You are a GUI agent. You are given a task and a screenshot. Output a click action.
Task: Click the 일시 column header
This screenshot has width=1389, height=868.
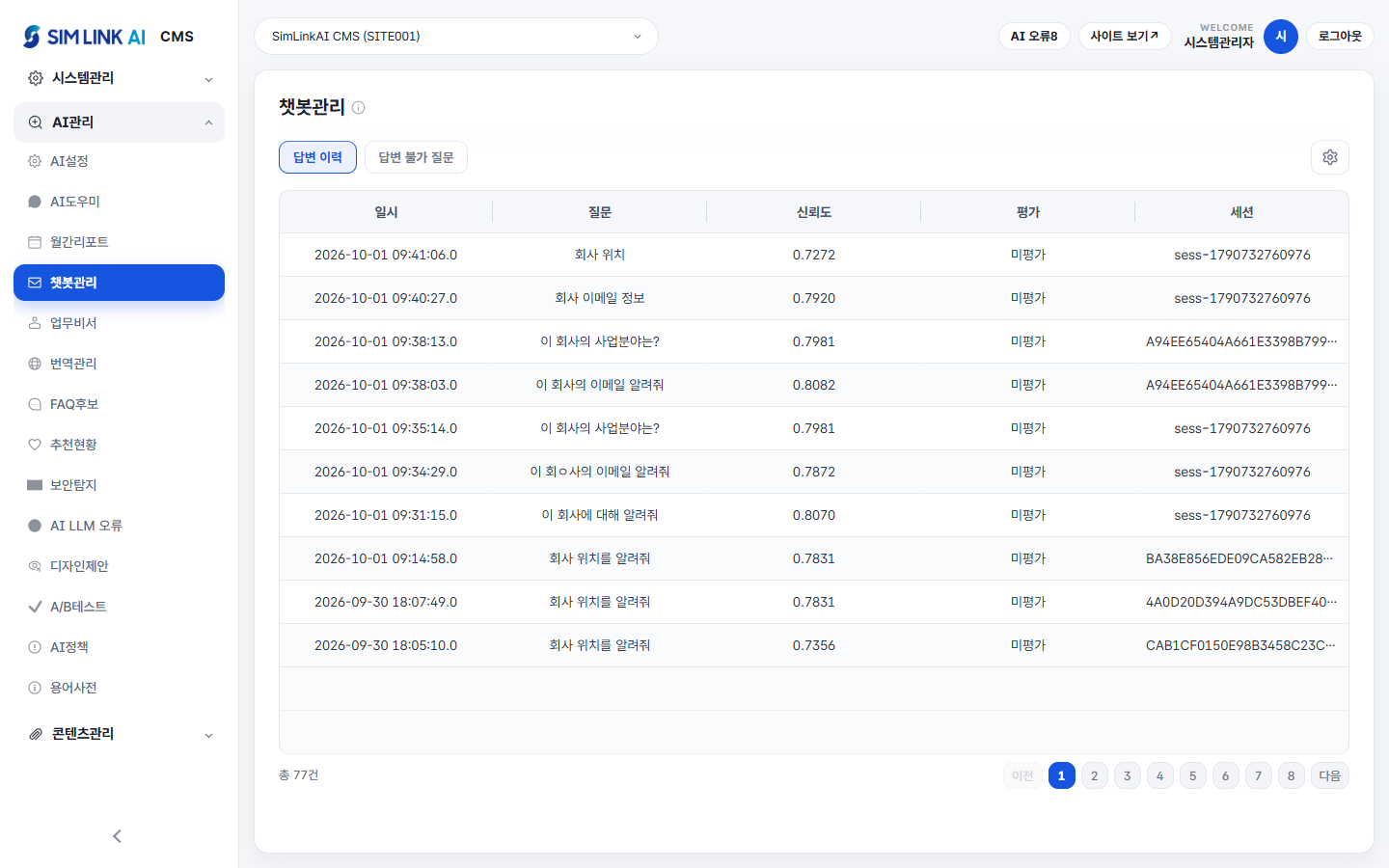(x=386, y=212)
